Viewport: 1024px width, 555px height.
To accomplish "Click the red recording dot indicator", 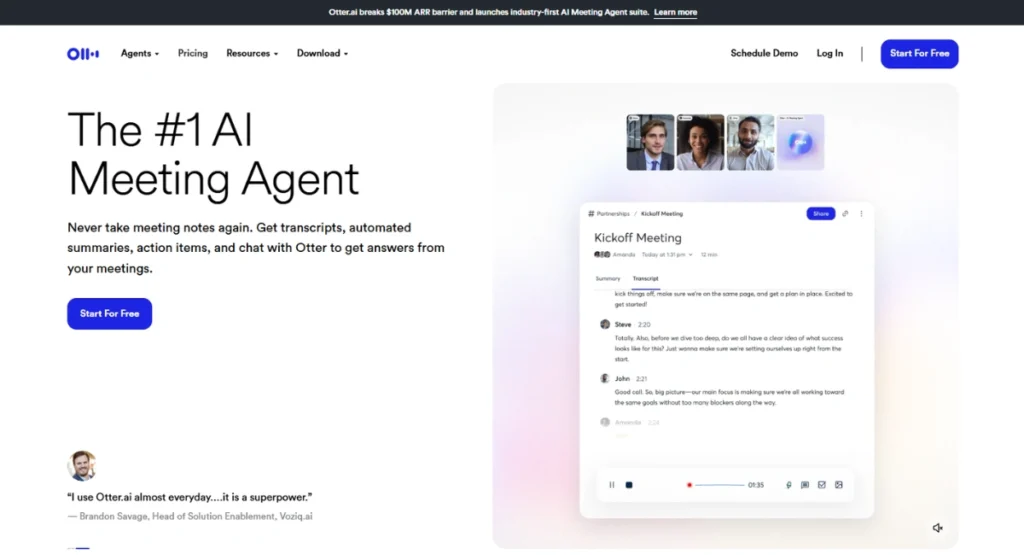I will pos(689,485).
